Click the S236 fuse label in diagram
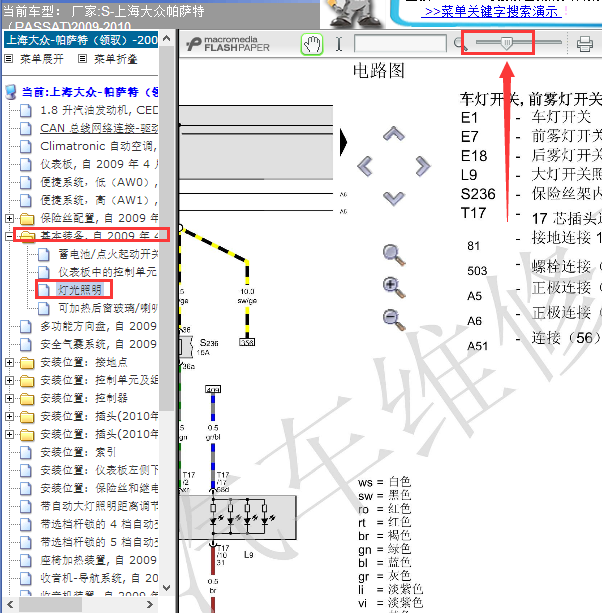The image size is (602, 613). pos(209,343)
